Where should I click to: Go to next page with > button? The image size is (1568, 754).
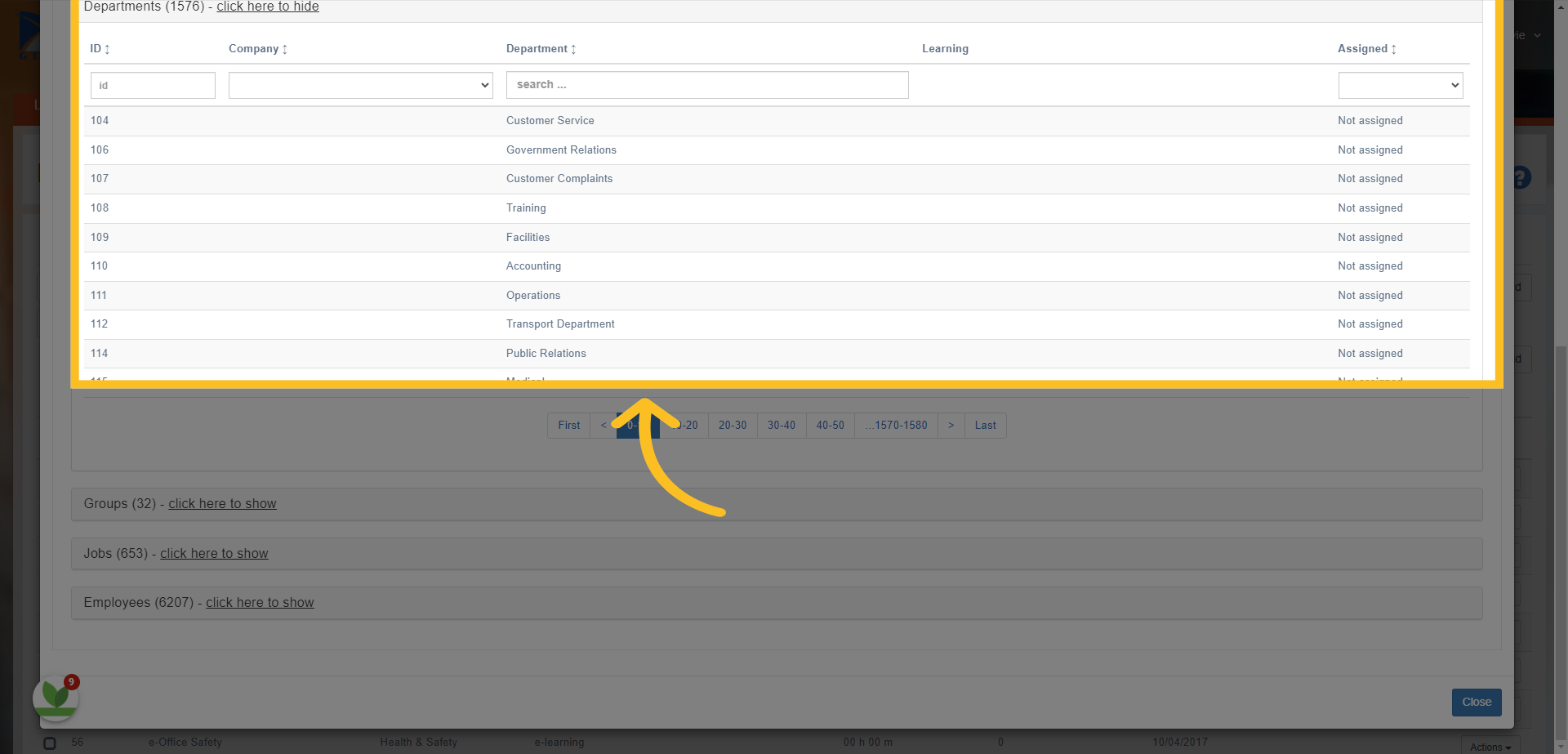coord(951,426)
